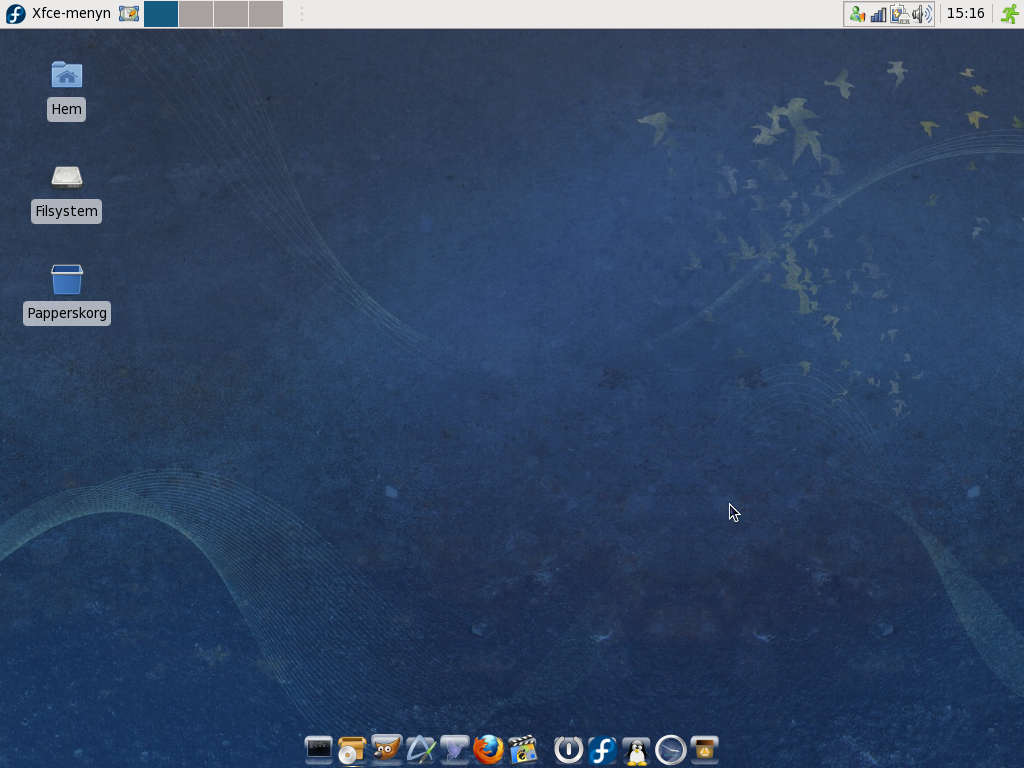Launch Firefox from the dock
This screenshot has height=768, width=1024.
point(488,749)
